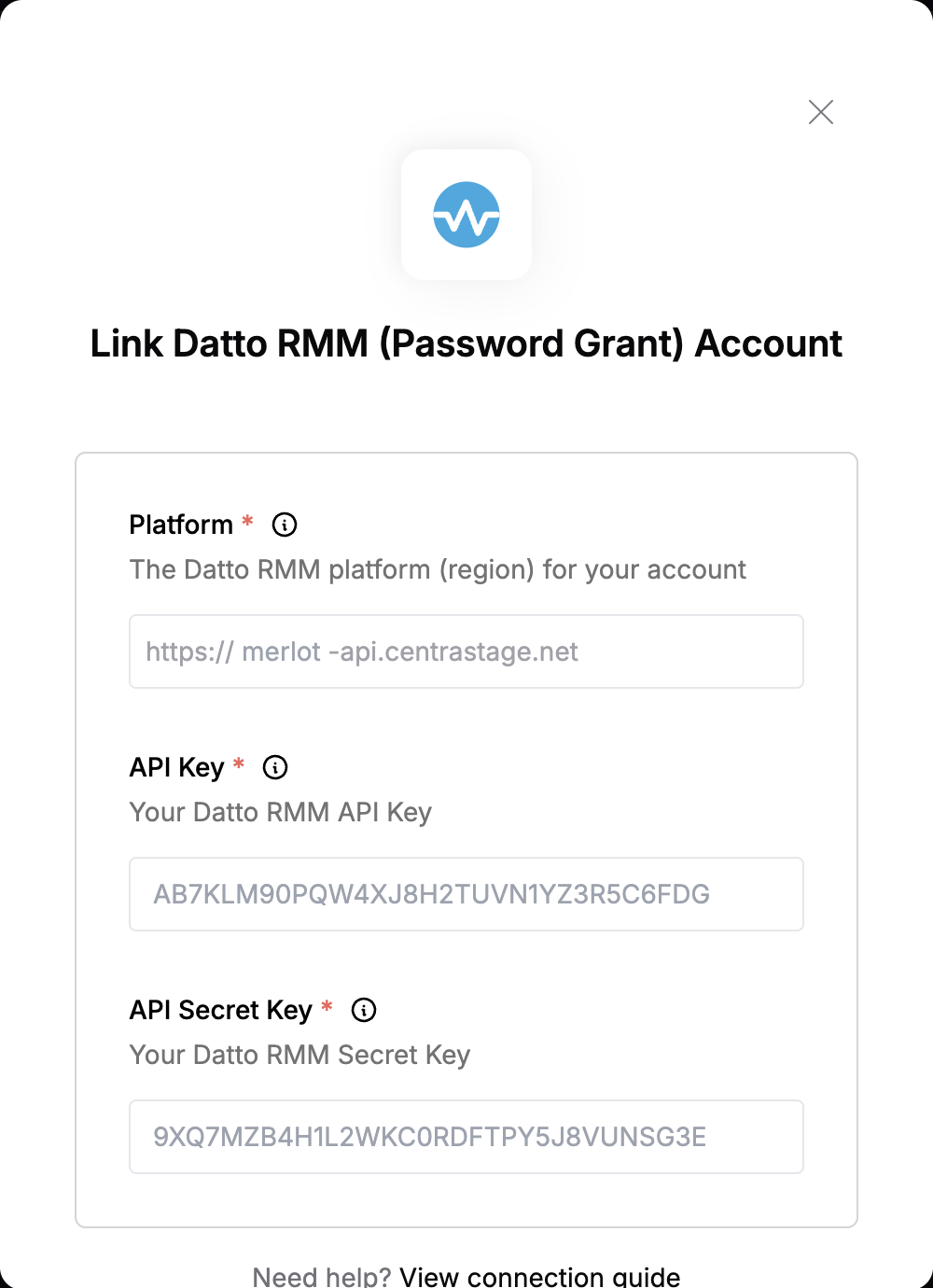Click the Platform field label
This screenshot has width=933, height=1288.
[x=181, y=525]
